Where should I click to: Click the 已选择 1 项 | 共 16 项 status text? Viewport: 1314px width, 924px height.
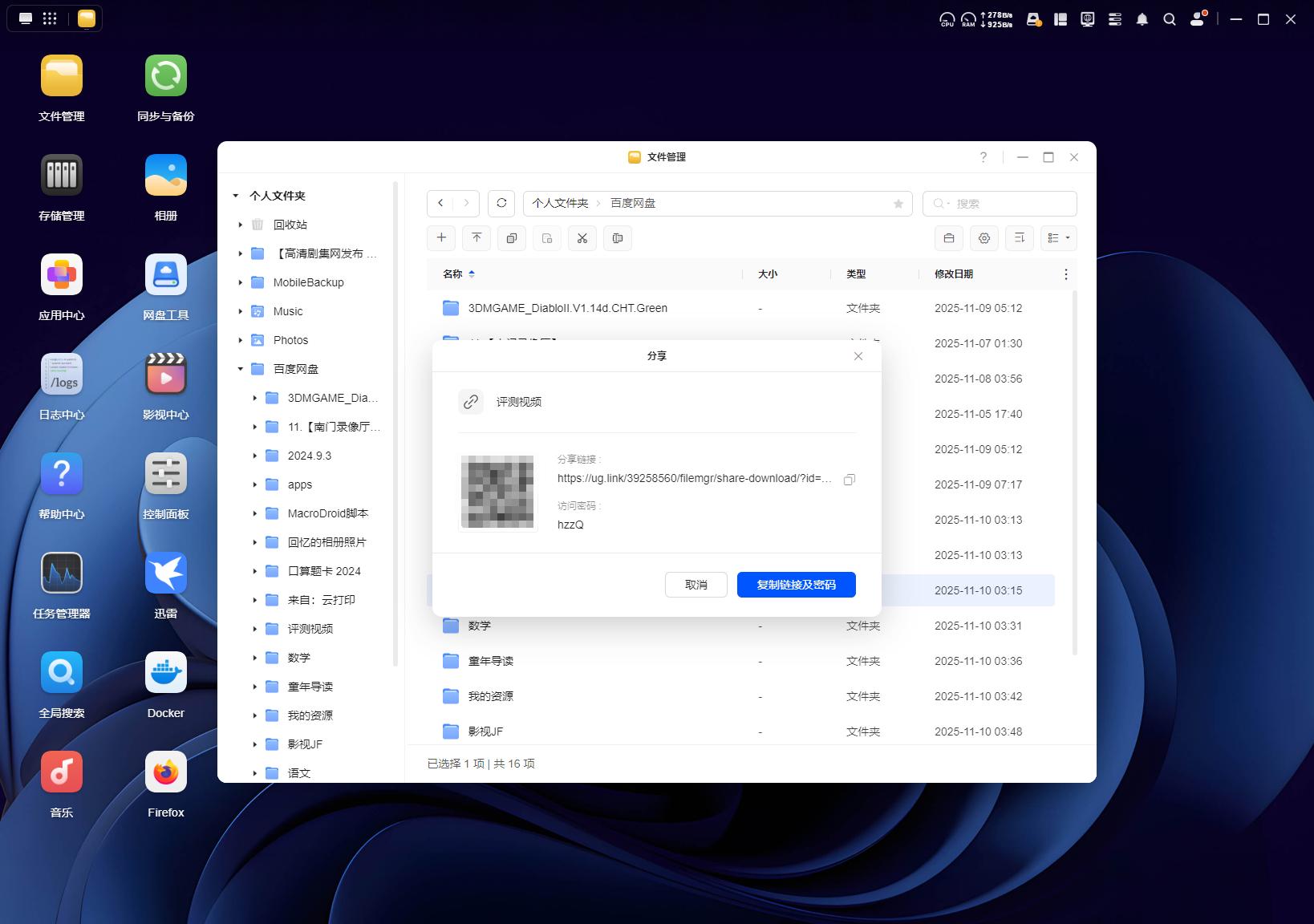point(481,764)
